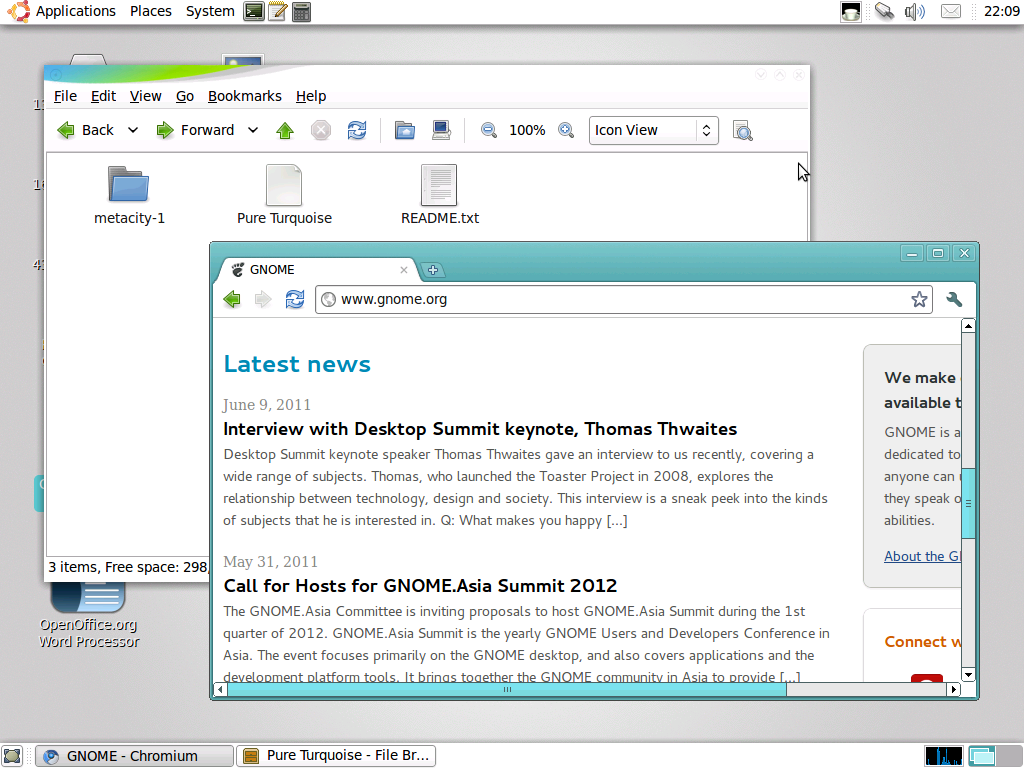Launch the calculator panel icon

tap(302, 11)
